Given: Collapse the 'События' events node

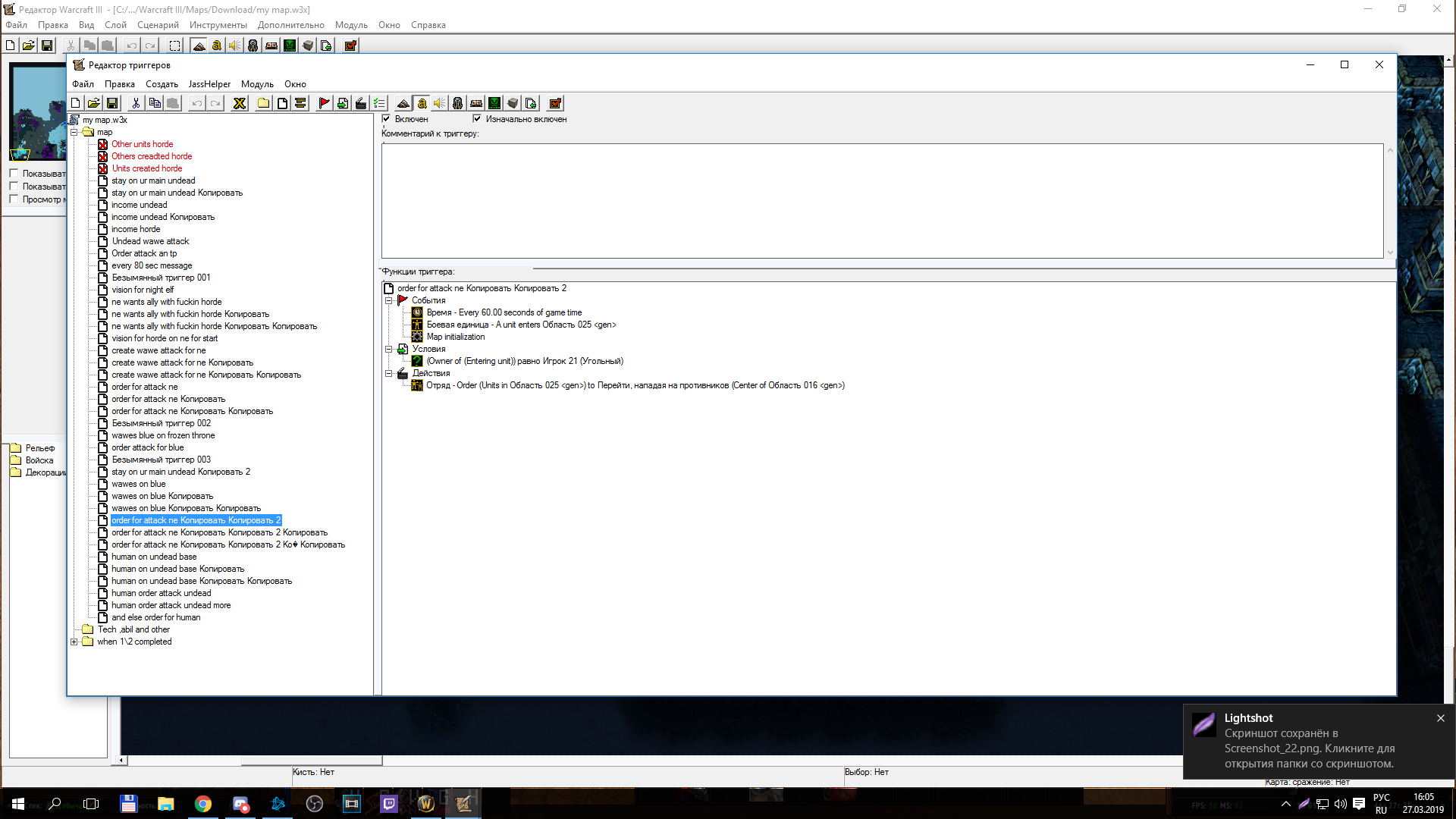Looking at the screenshot, I should point(389,300).
